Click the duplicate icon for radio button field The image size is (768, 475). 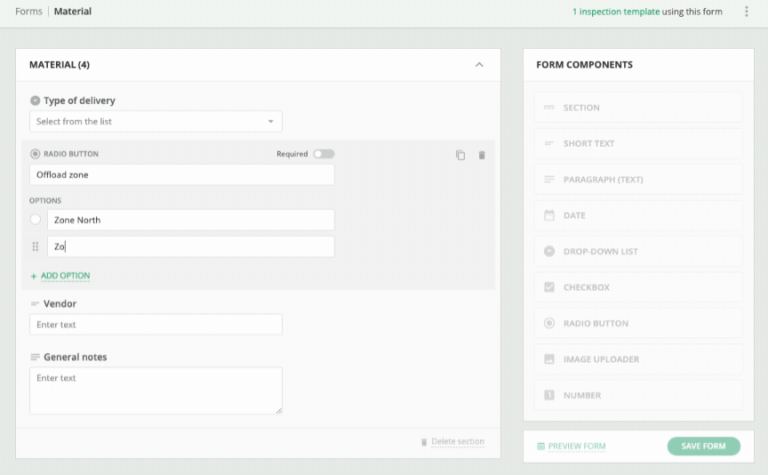460,155
